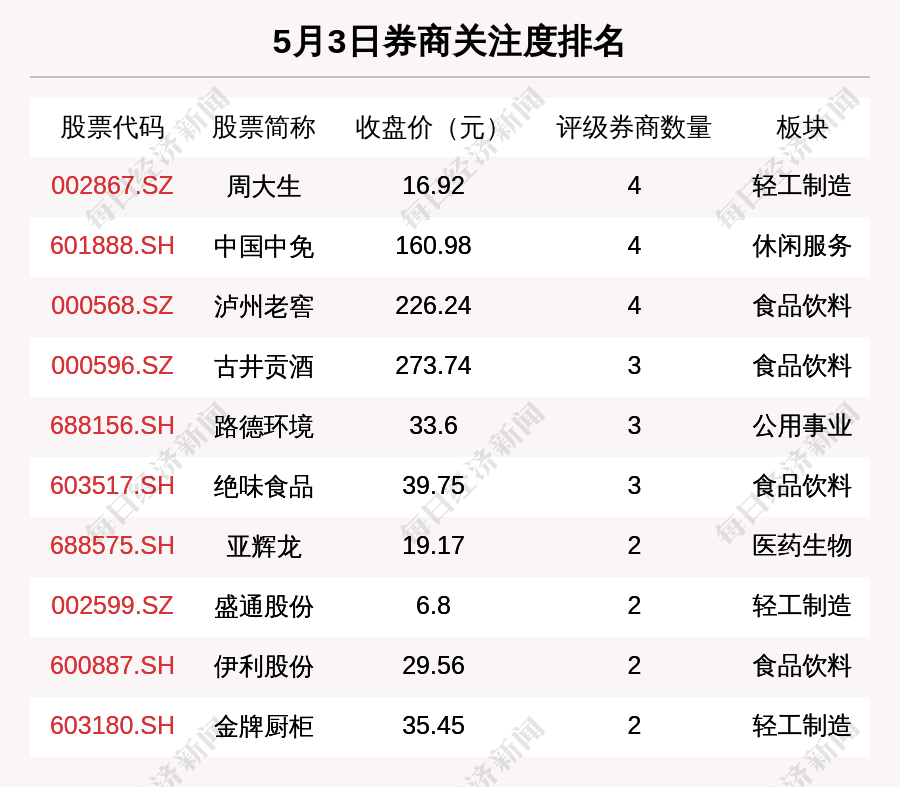Select stock code 000596.SZ
Image resolution: width=900 pixels, height=787 pixels.
[x=112, y=366]
